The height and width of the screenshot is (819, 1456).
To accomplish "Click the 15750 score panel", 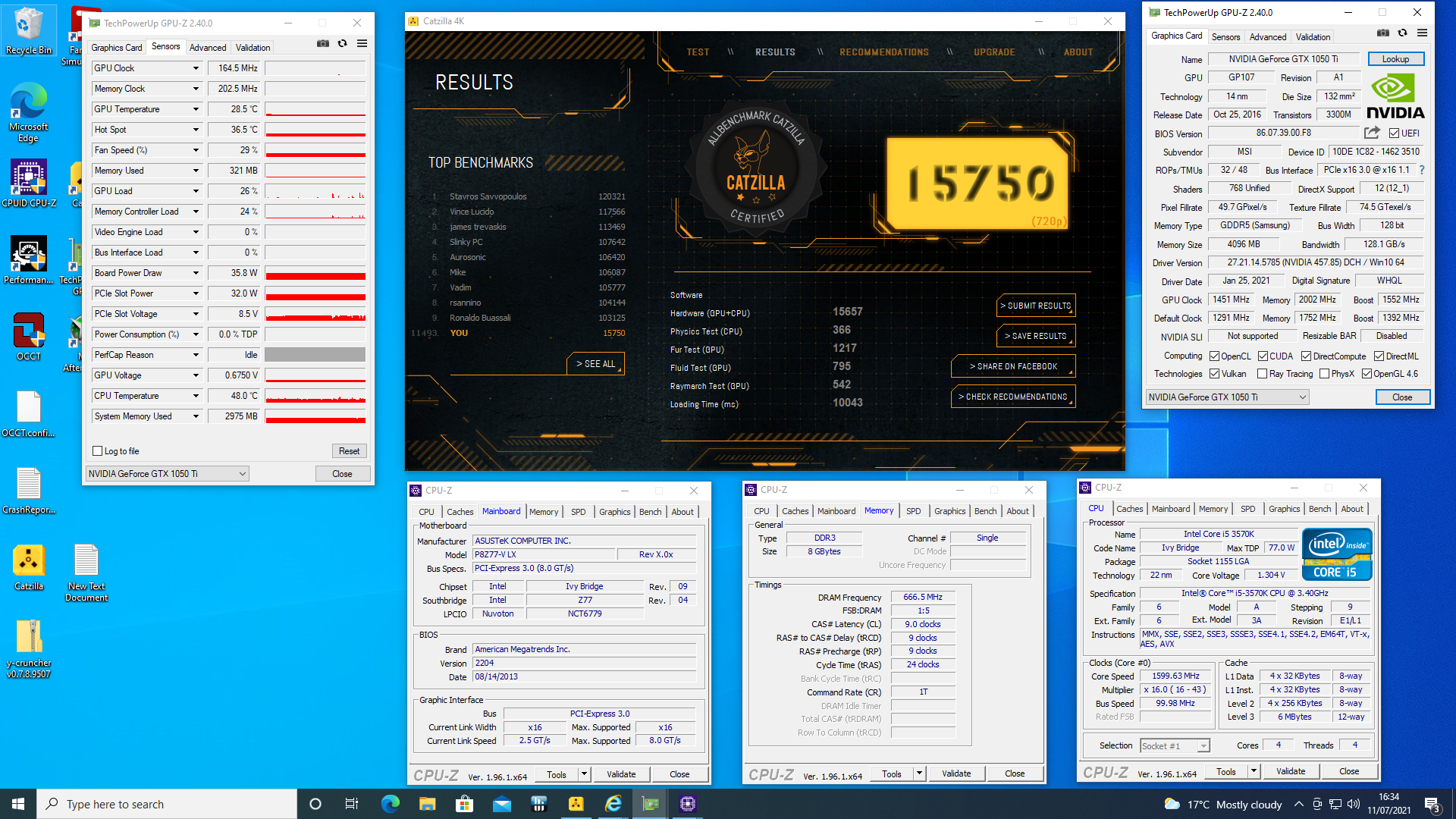I will [x=978, y=184].
